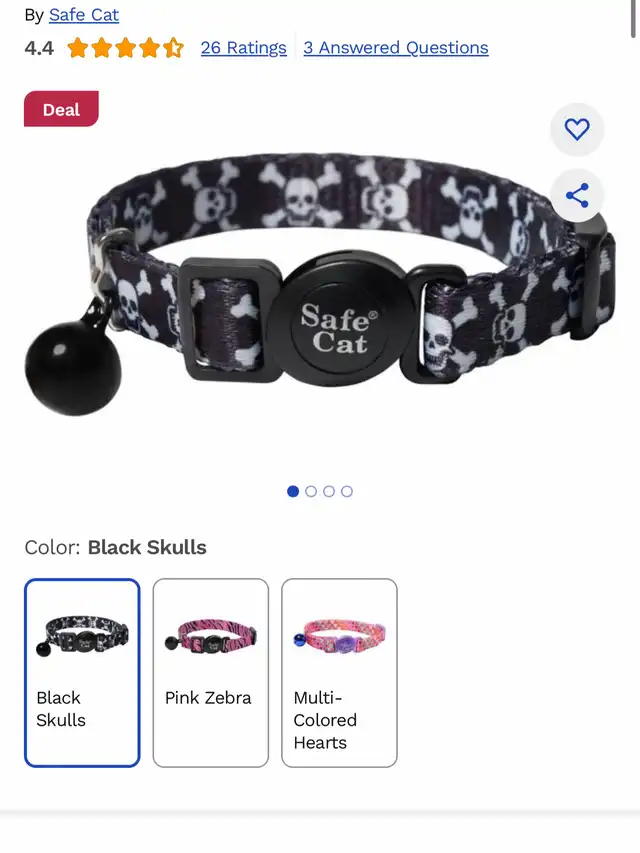Image resolution: width=640 pixels, height=853 pixels.
Task: View the 26 Ratings link
Action: tap(243, 48)
